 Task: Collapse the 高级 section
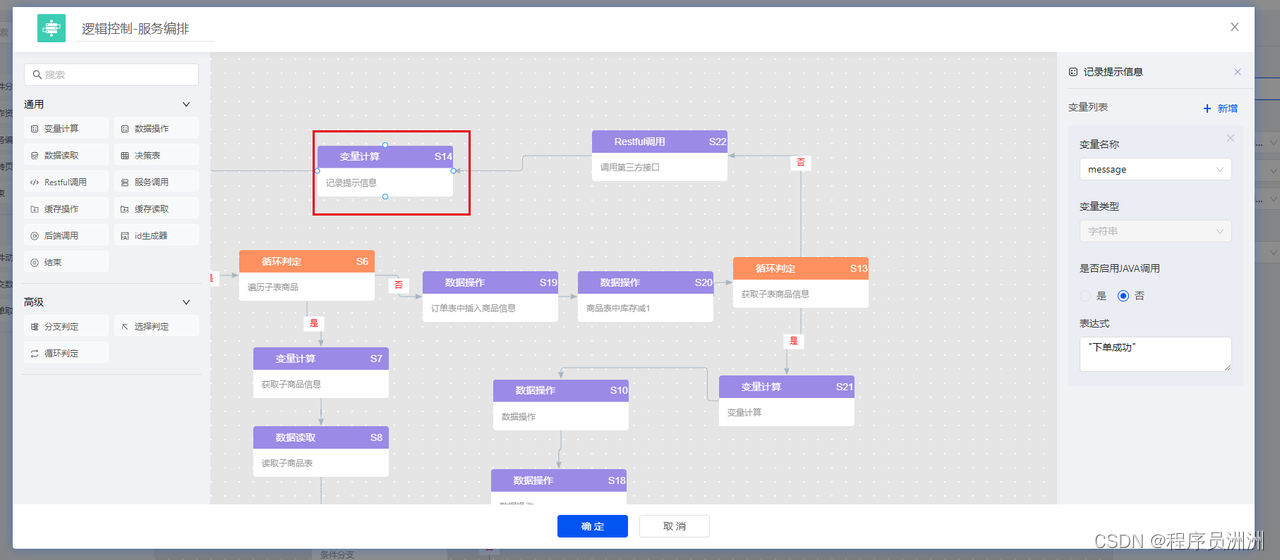[186, 302]
